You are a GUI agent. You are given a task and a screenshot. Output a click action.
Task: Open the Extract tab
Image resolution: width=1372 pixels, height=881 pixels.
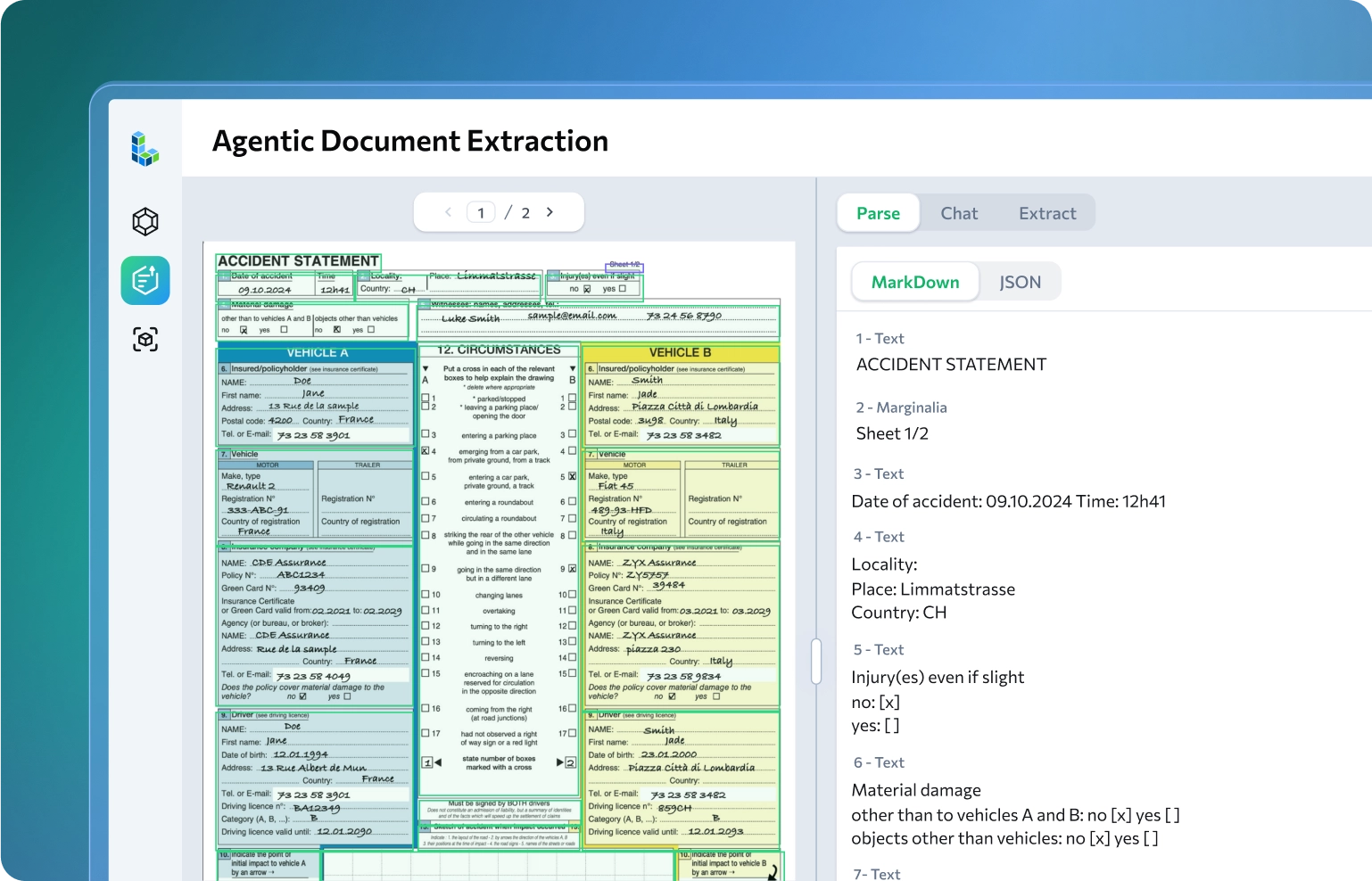click(x=1047, y=213)
